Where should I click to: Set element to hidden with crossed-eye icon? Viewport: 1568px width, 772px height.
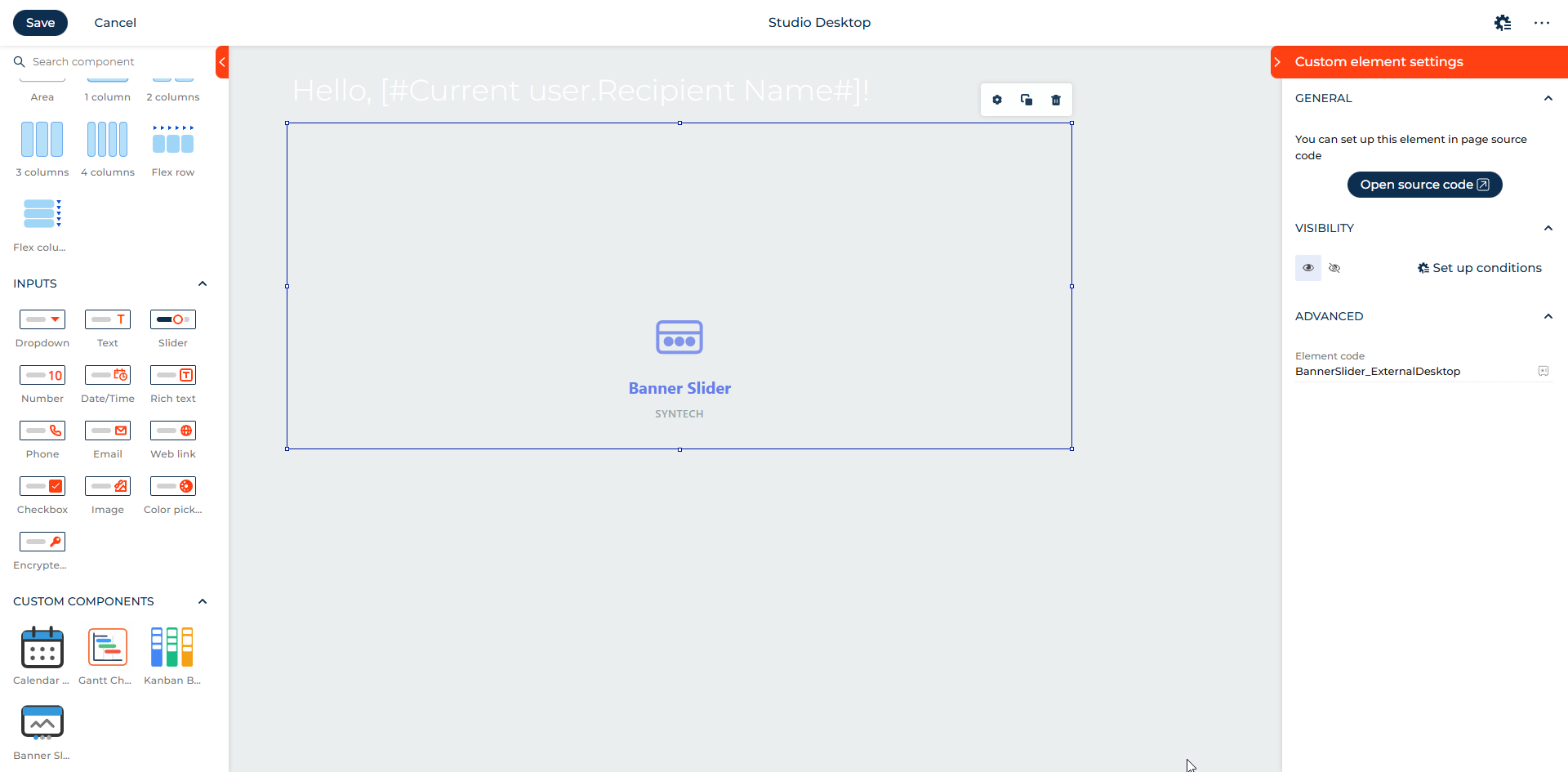coord(1334,268)
